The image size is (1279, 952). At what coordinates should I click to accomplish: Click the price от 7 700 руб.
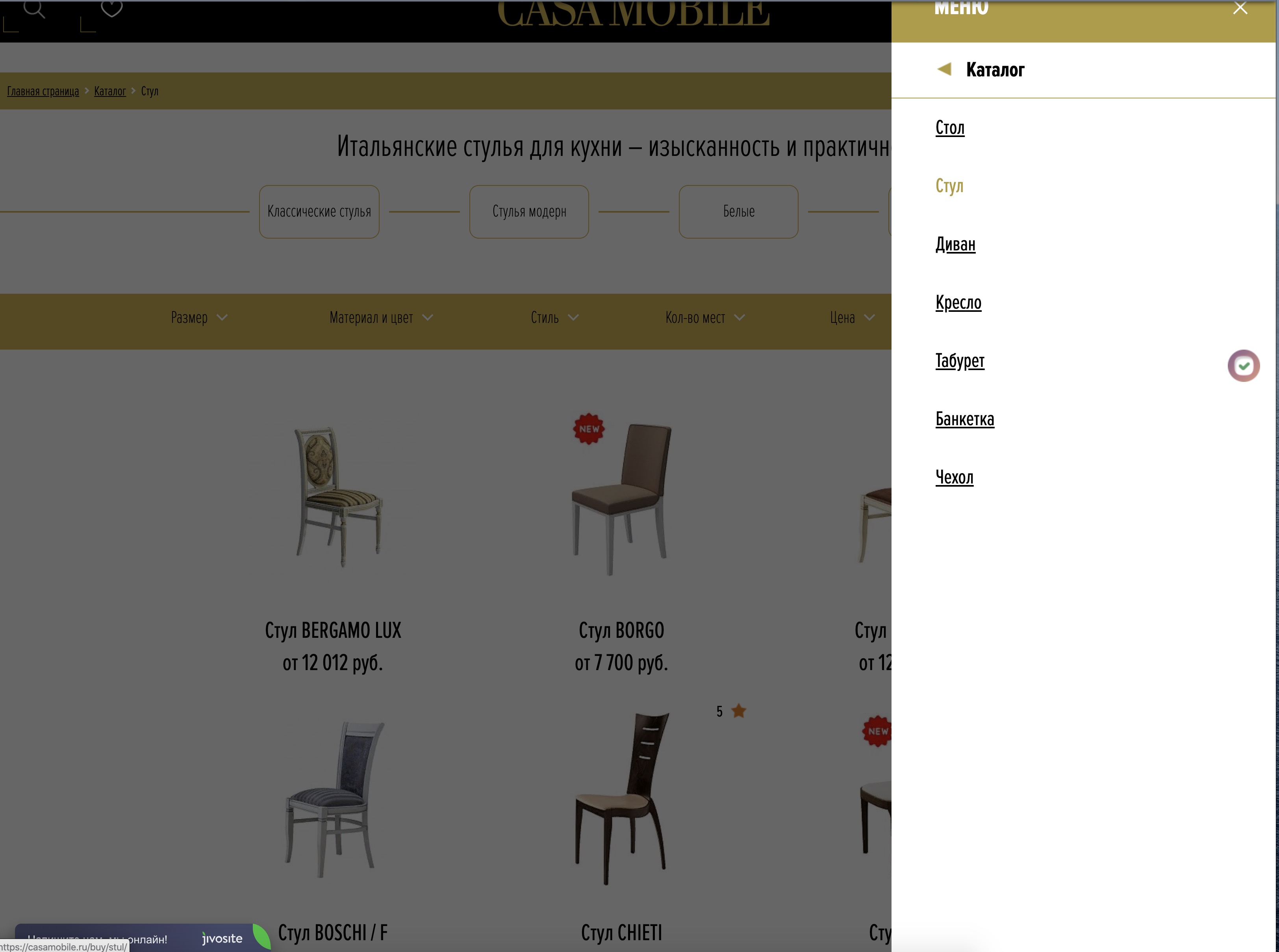point(621,663)
